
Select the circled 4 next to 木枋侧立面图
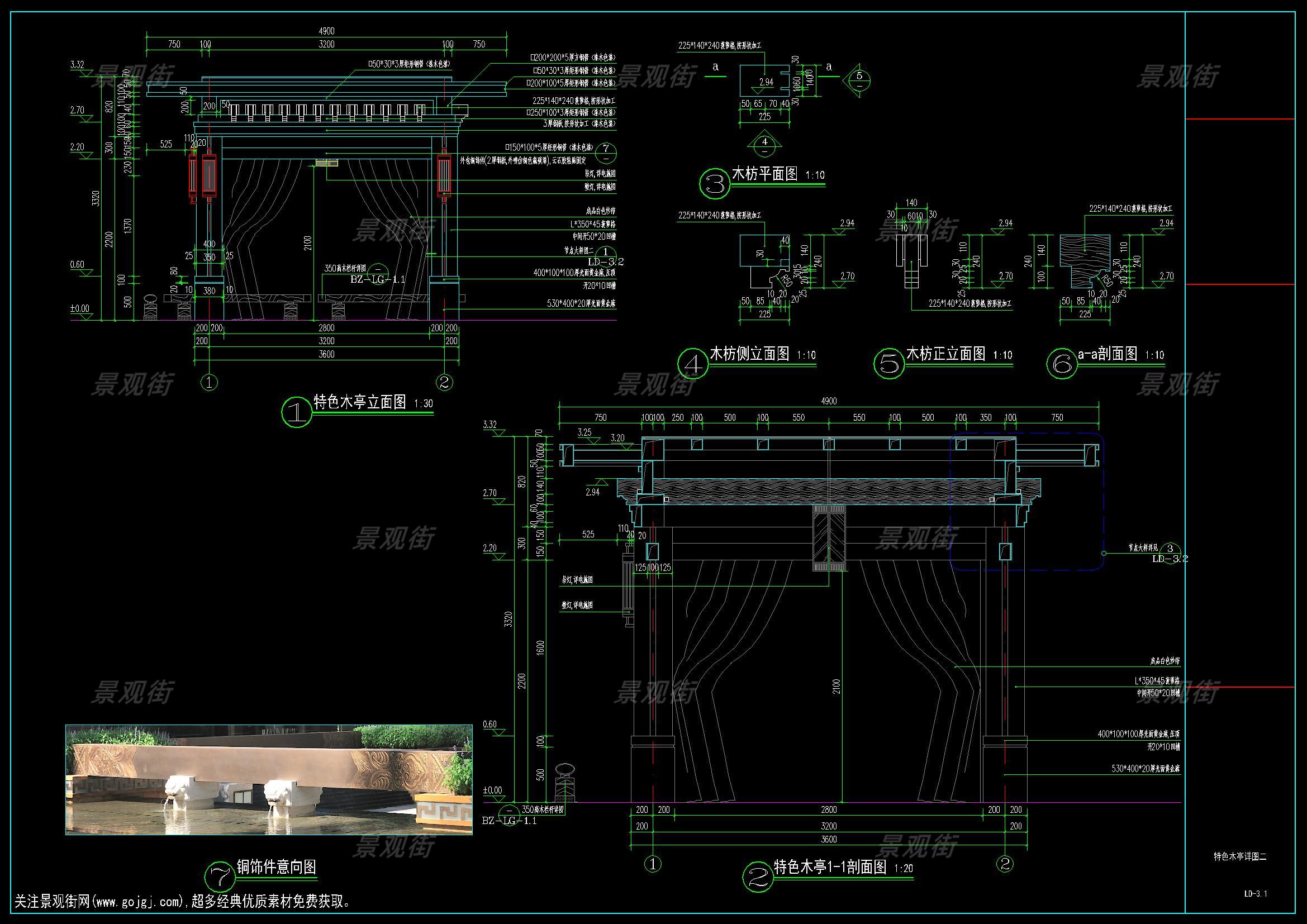click(693, 364)
